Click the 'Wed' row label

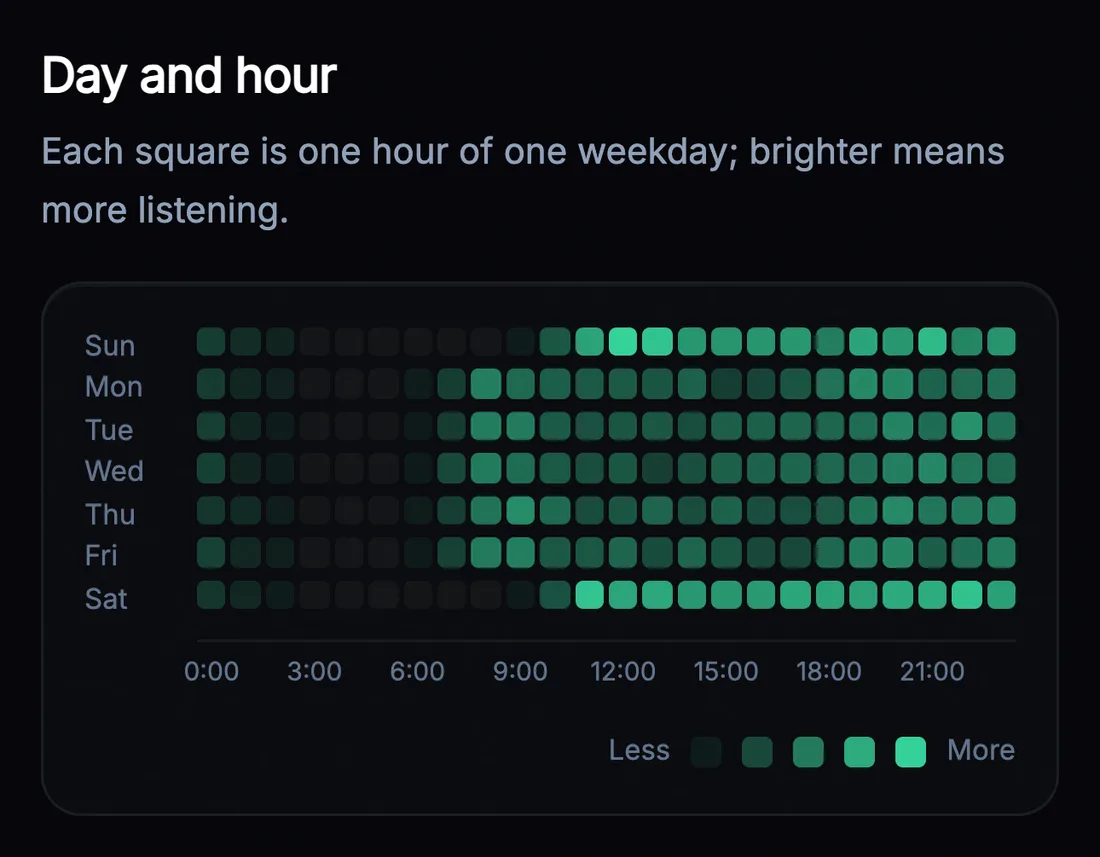(114, 471)
